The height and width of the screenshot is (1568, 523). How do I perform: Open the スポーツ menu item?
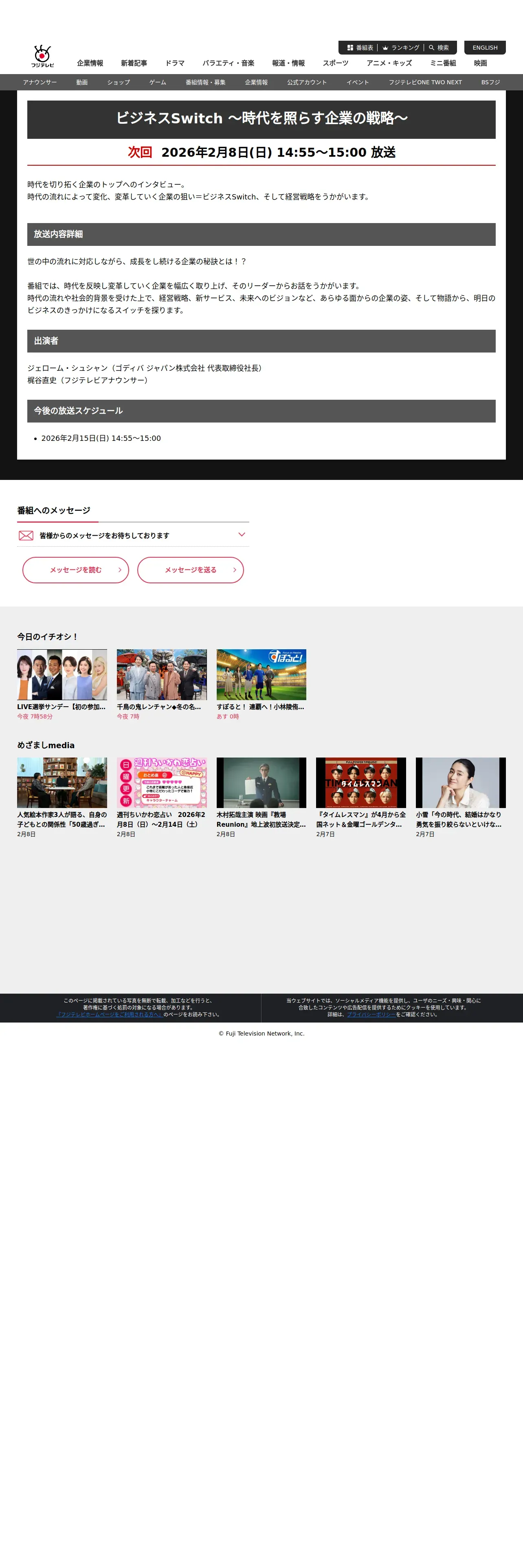pyautogui.click(x=336, y=64)
